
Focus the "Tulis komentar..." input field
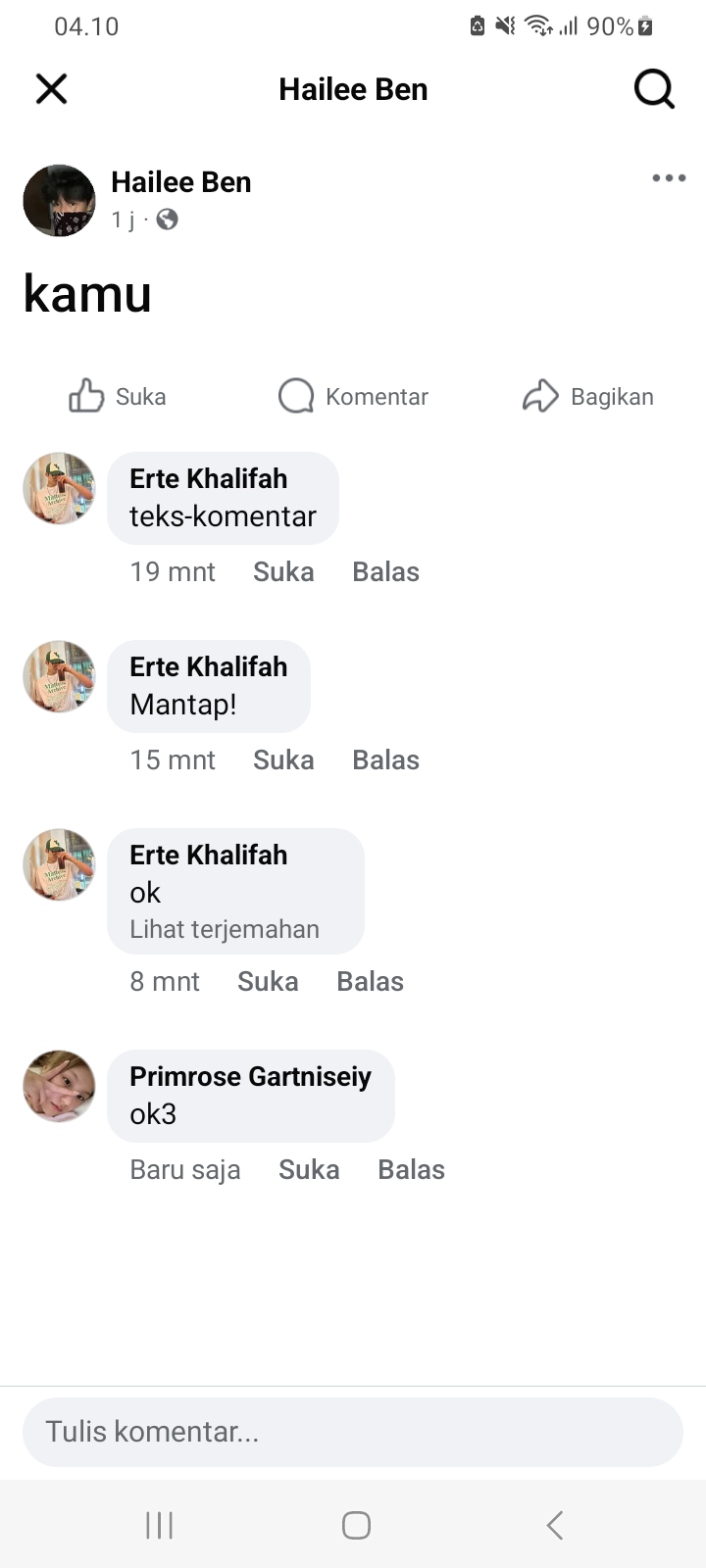pyautogui.click(x=353, y=1432)
